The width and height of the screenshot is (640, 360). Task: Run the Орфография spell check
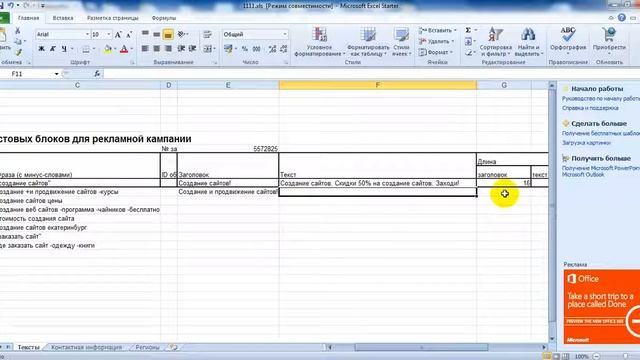coord(568,41)
